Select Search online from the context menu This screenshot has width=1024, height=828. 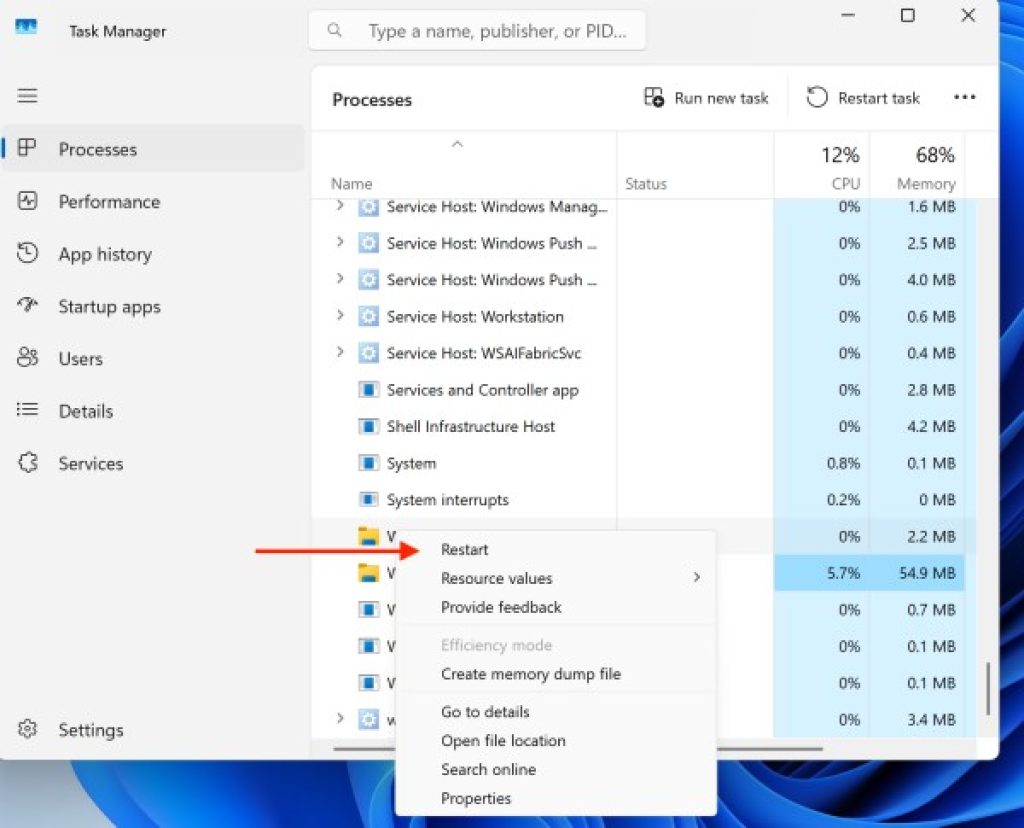pyautogui.click(x=489, y=769)
